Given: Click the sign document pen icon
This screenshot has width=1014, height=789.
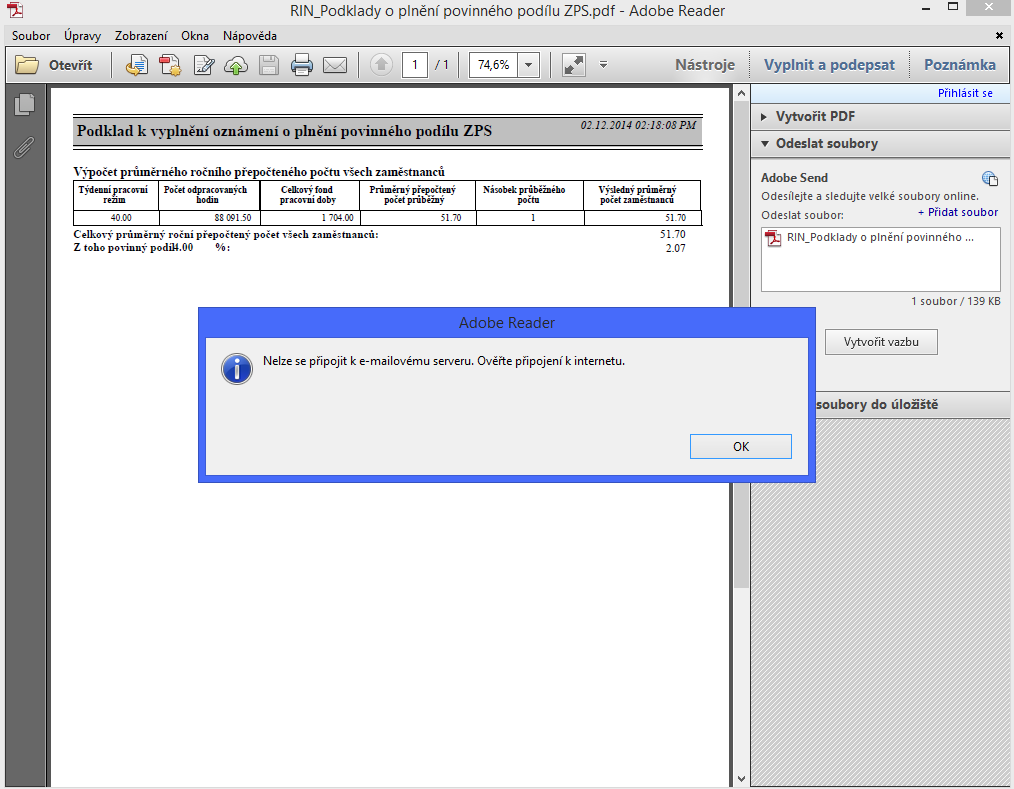Looking at the screenshot, I should pos(204,65).
